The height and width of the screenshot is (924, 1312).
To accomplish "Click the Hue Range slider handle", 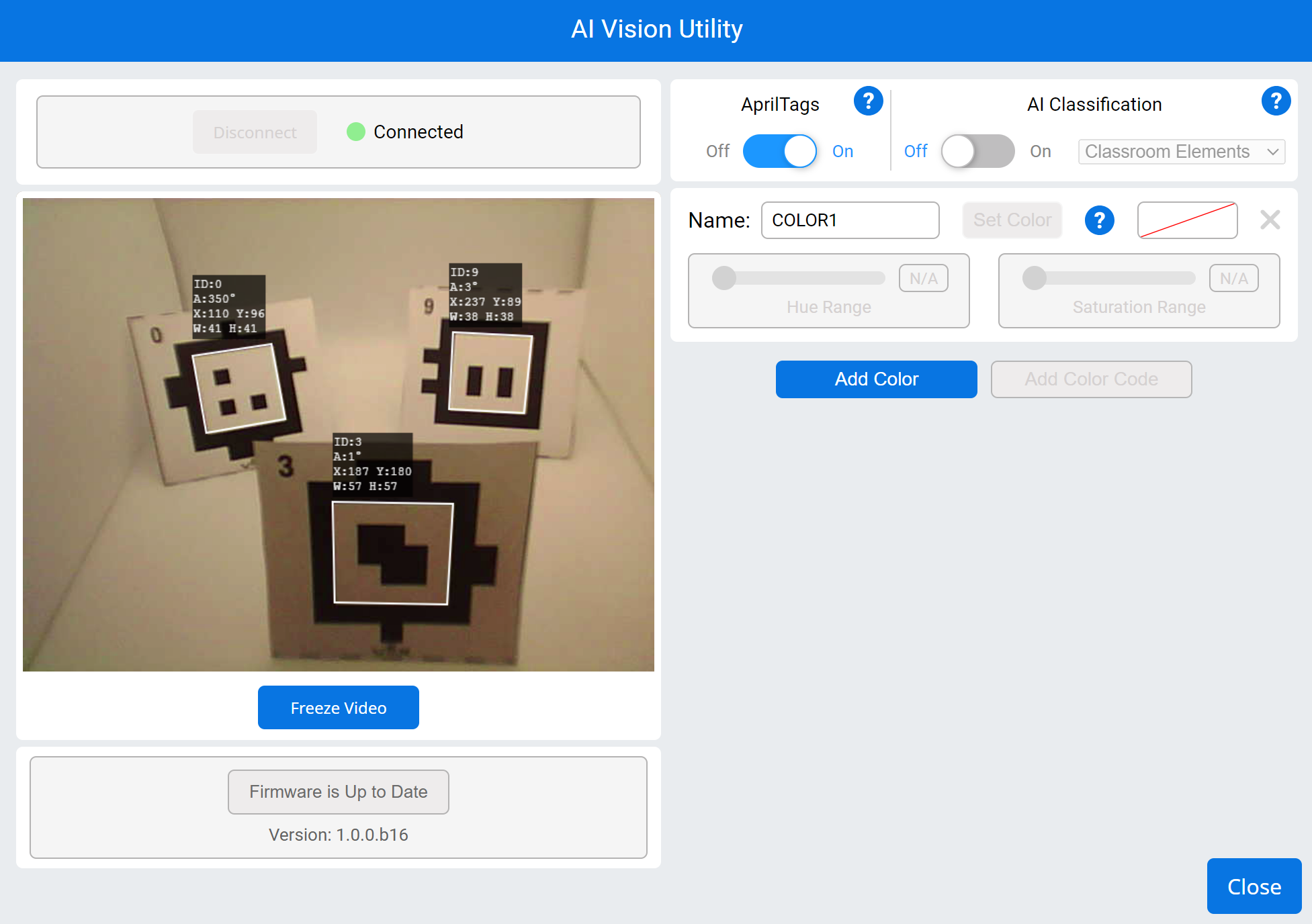I will coord(724,278).
